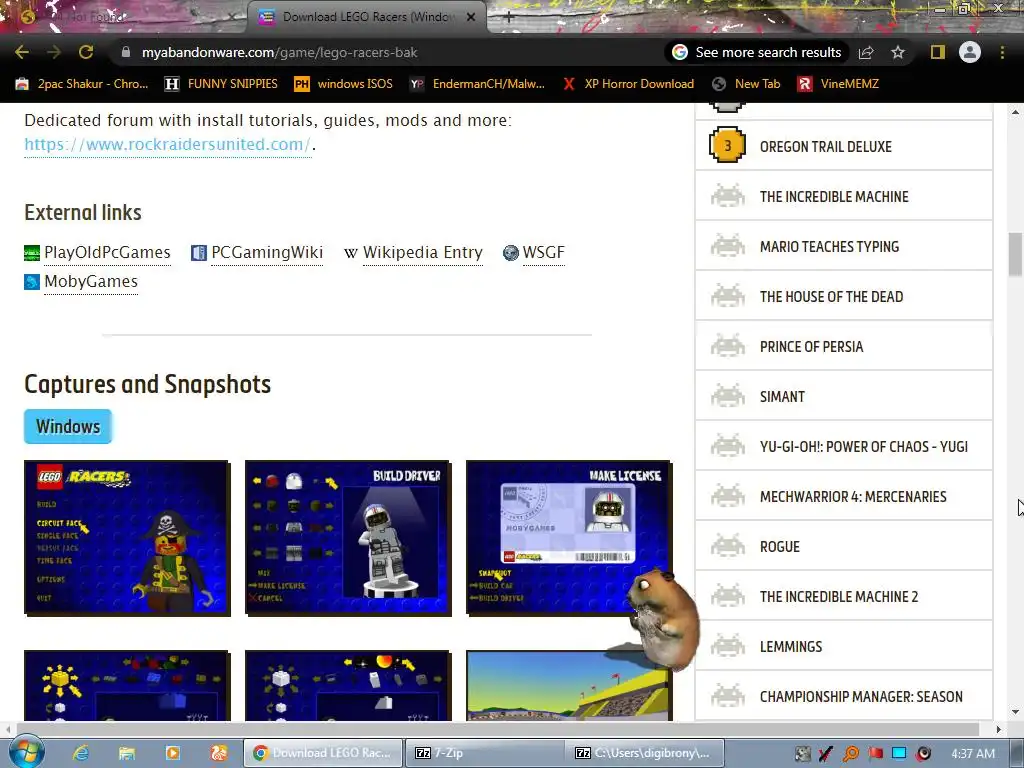This screenshot has height=768, width=1024.
Task: Open Build Driver screenshot thumbnail
Action: coord(347,537)
